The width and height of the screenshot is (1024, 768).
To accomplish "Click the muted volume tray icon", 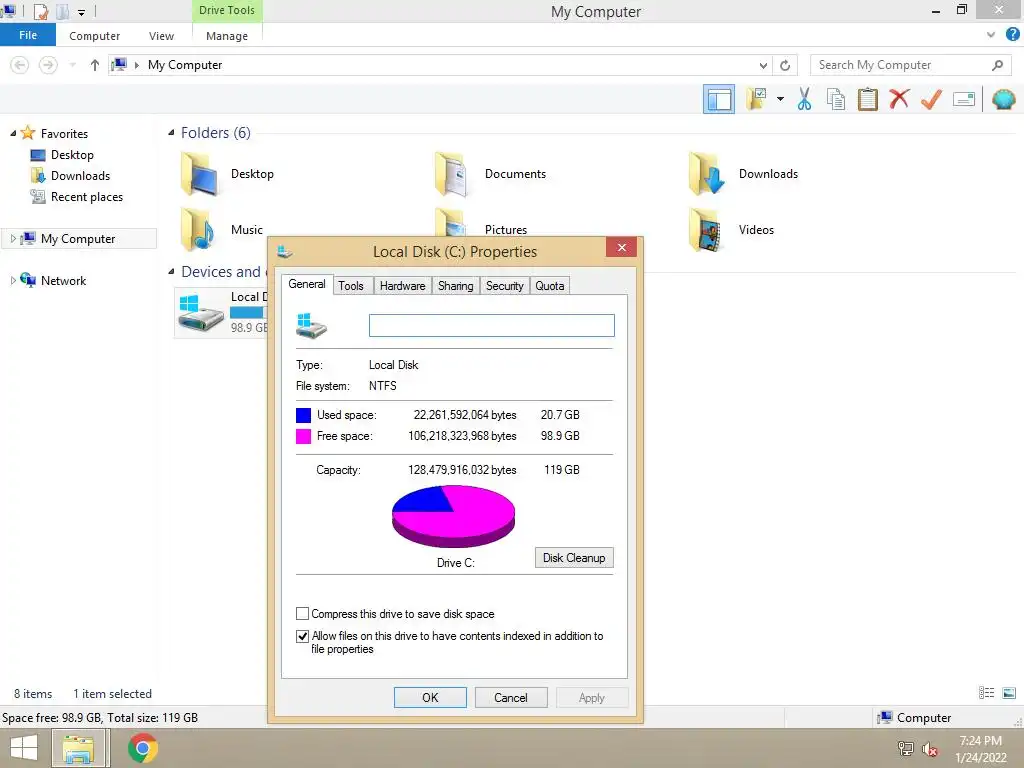I will [x=930, y=748].
